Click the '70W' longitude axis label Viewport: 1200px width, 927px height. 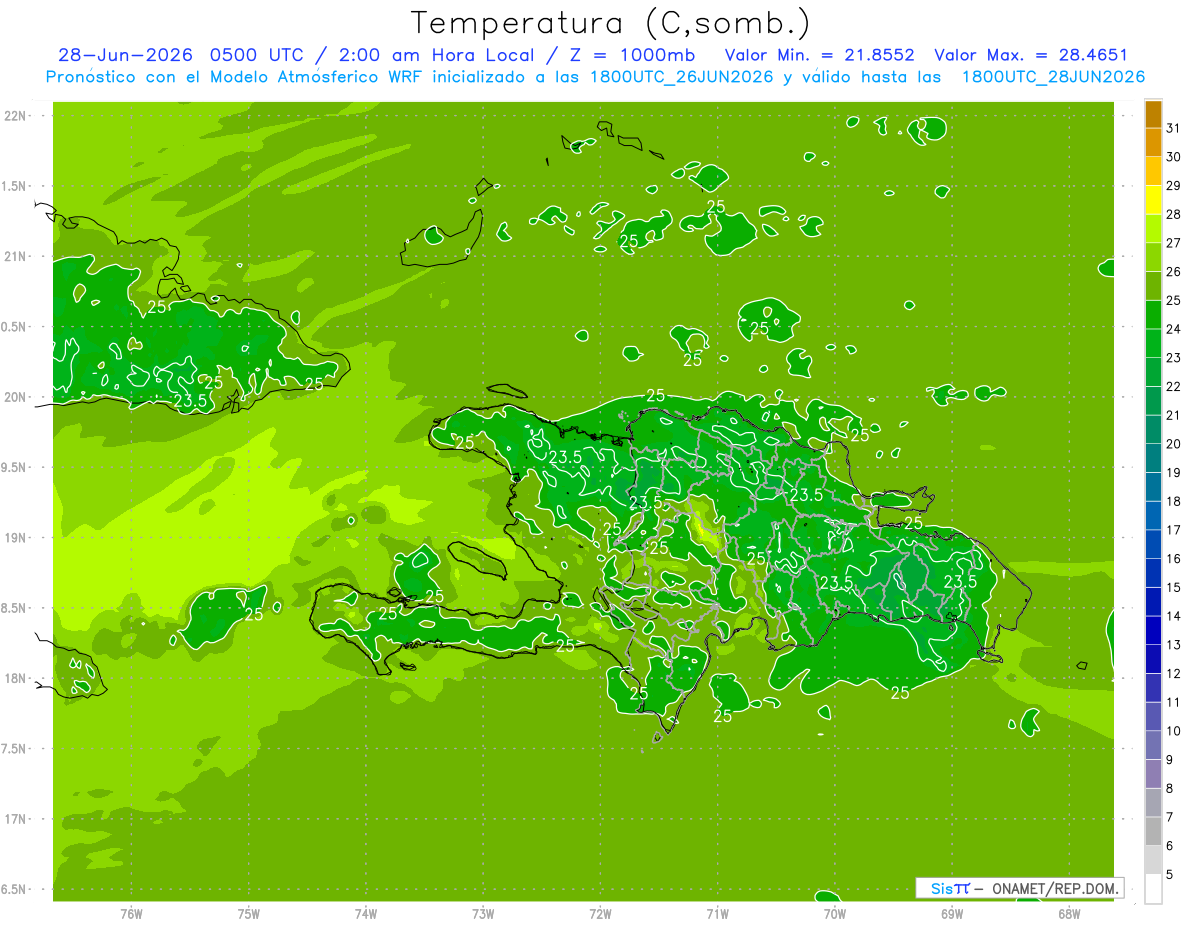pyautogui.click(x=835, y=913)
